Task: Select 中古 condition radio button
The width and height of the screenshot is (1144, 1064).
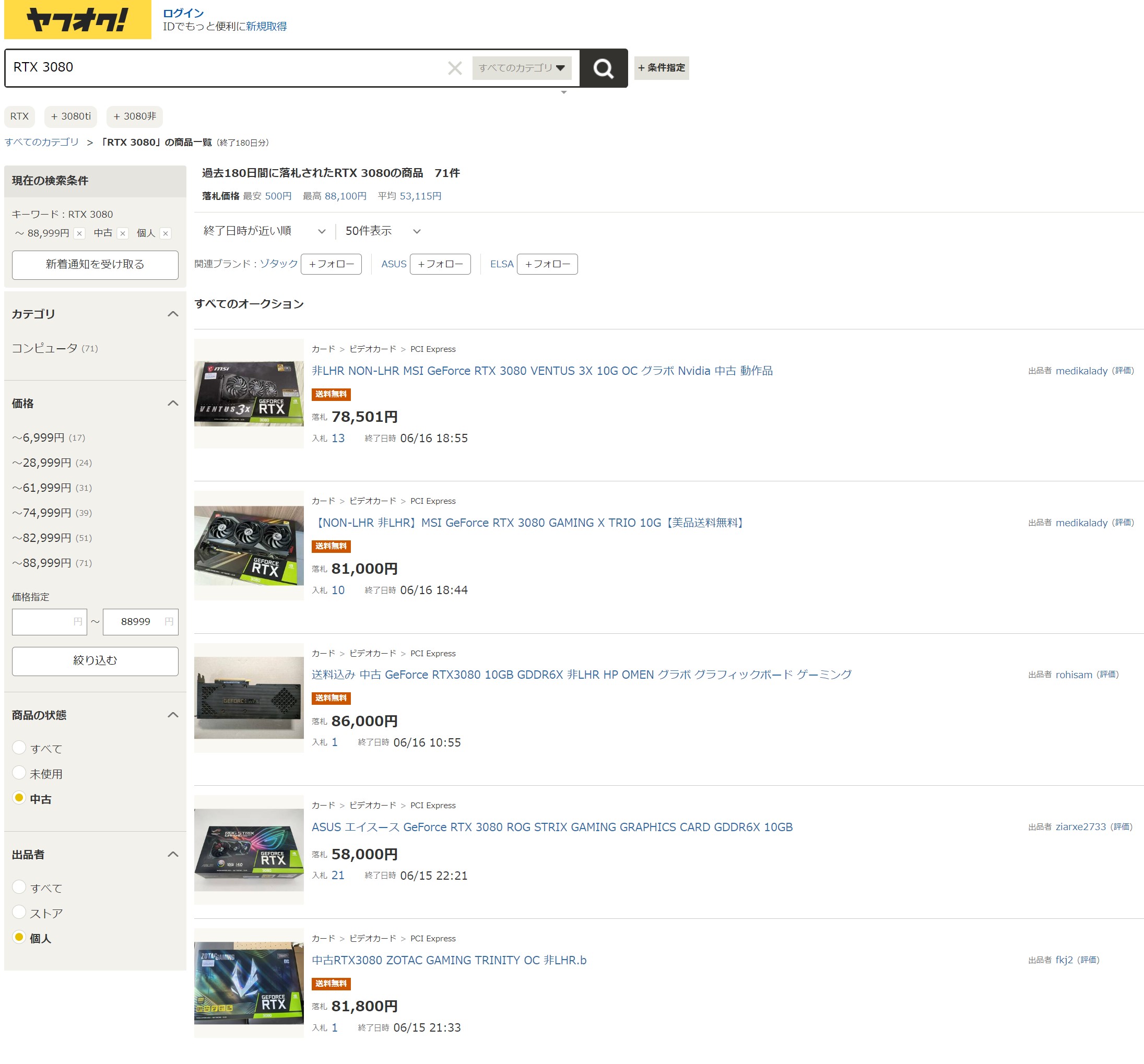Action: click(19, 798)
